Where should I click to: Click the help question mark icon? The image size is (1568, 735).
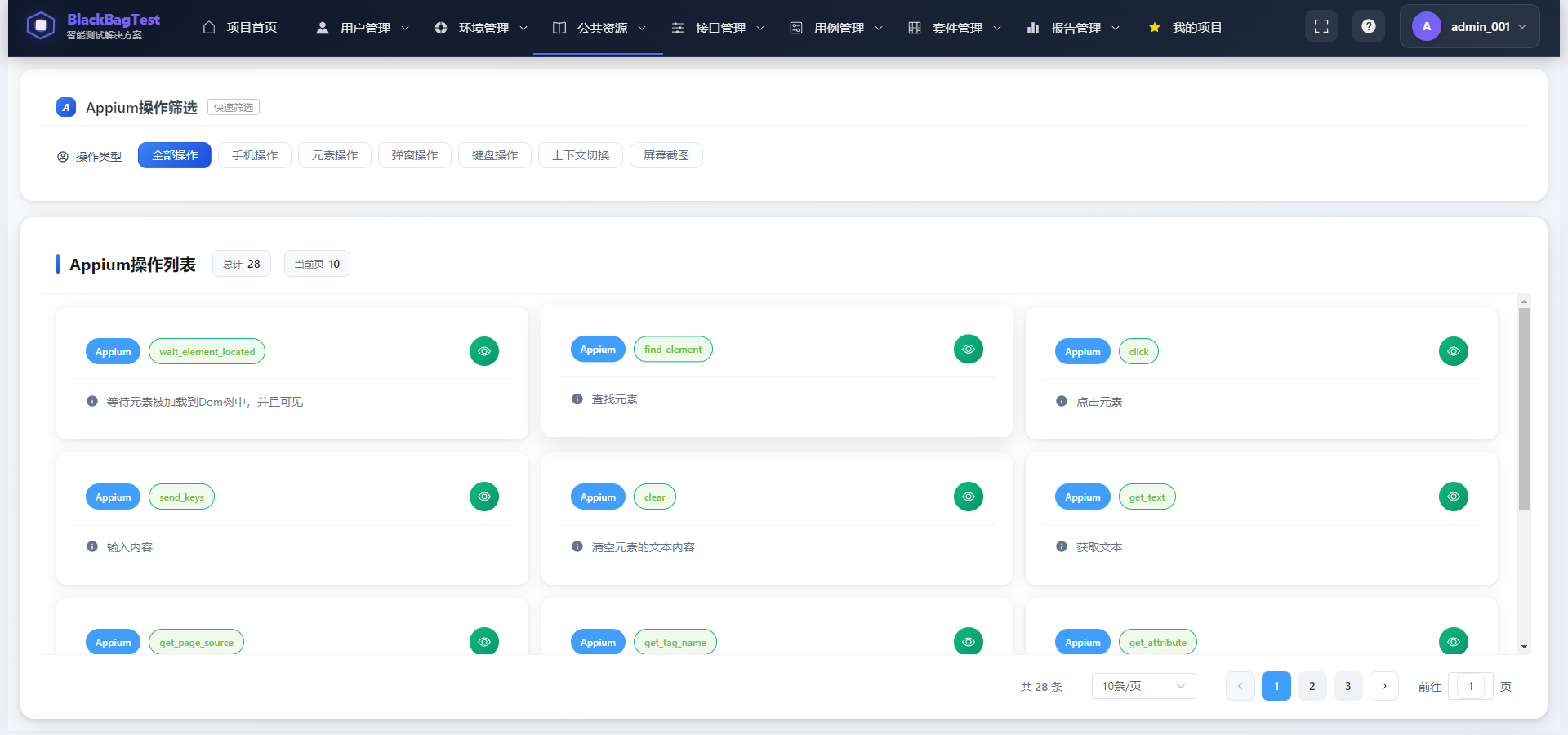pos(1369,25)
